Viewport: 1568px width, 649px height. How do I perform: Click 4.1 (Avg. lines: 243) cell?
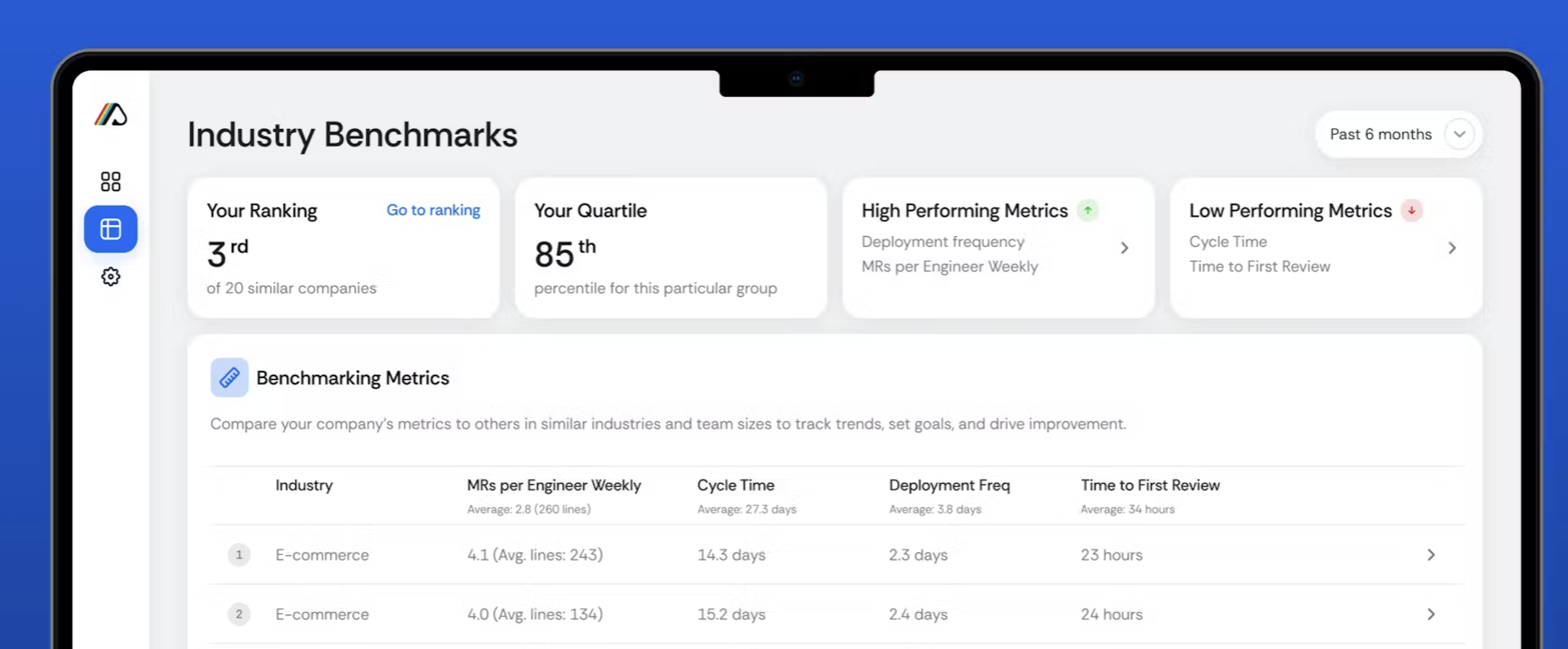[x=535, y=555]
